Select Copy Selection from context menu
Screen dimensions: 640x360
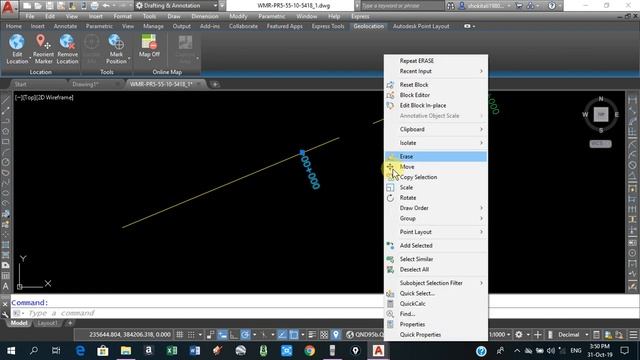click(436, 177)
